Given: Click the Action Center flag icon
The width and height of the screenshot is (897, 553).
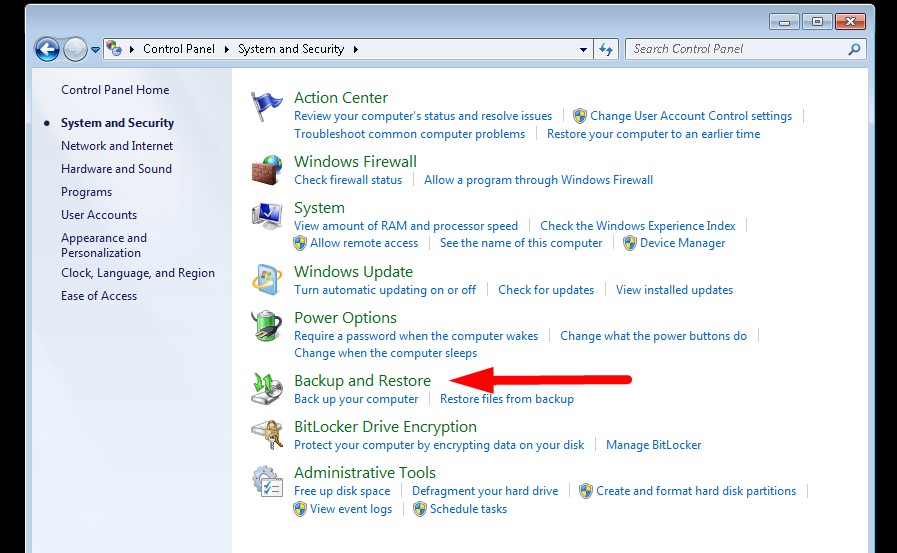Looking at the screenshot, I should [267, 106].
